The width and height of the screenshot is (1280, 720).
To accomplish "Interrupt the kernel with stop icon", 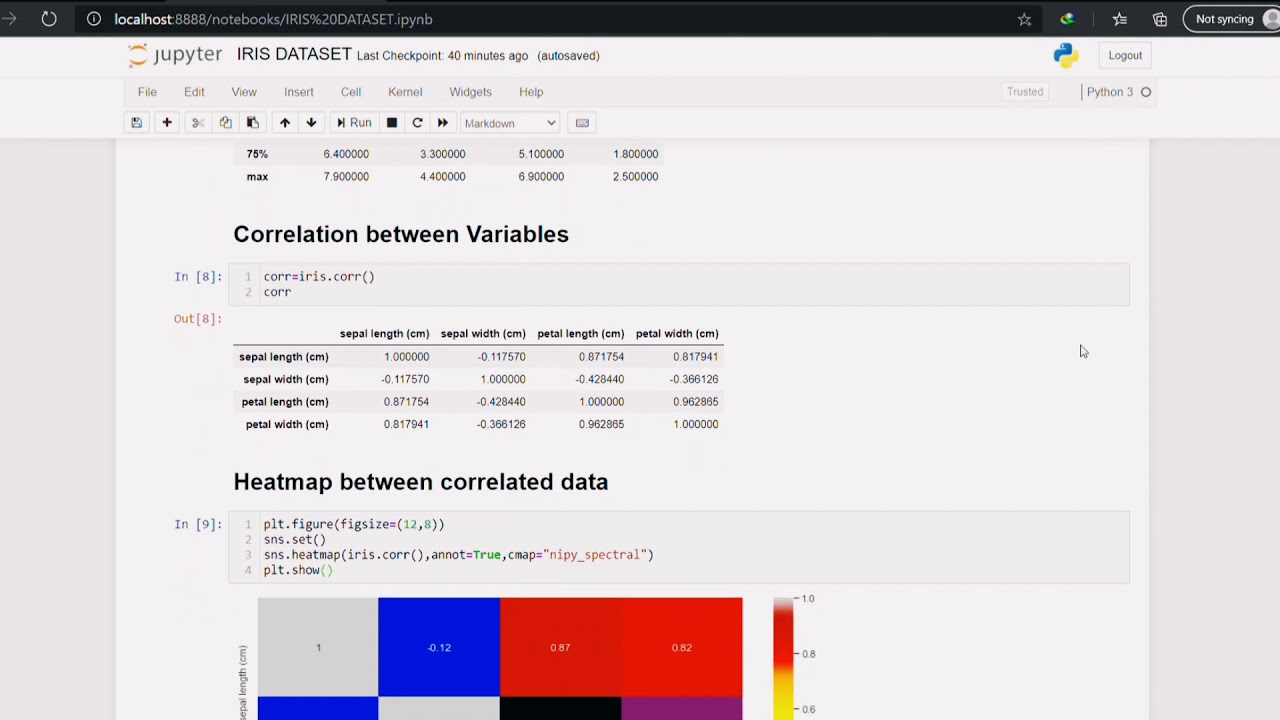I will [x=392, y=123].
